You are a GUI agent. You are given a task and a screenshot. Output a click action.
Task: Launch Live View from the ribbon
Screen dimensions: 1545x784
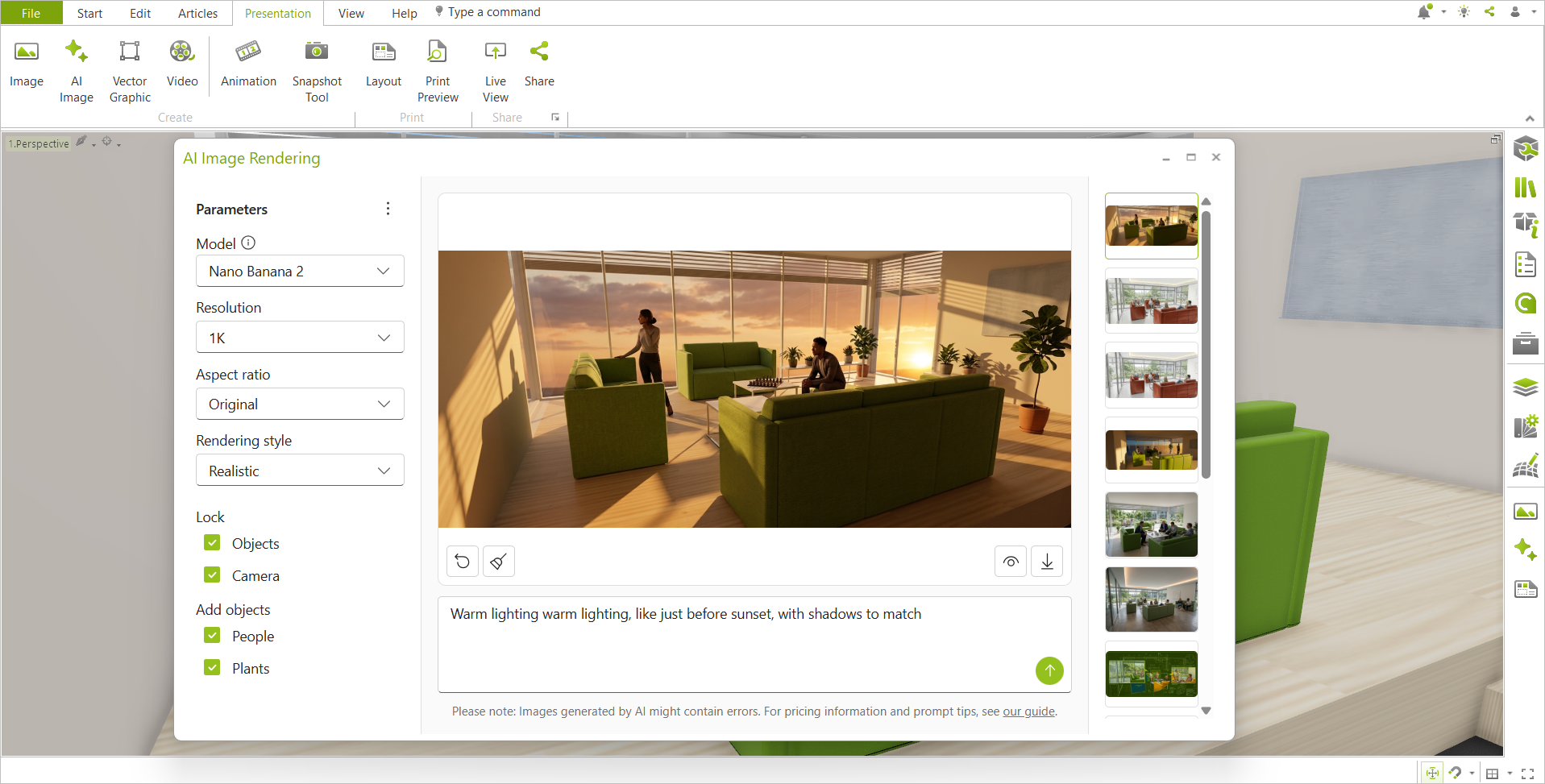[x=496, y=72]
